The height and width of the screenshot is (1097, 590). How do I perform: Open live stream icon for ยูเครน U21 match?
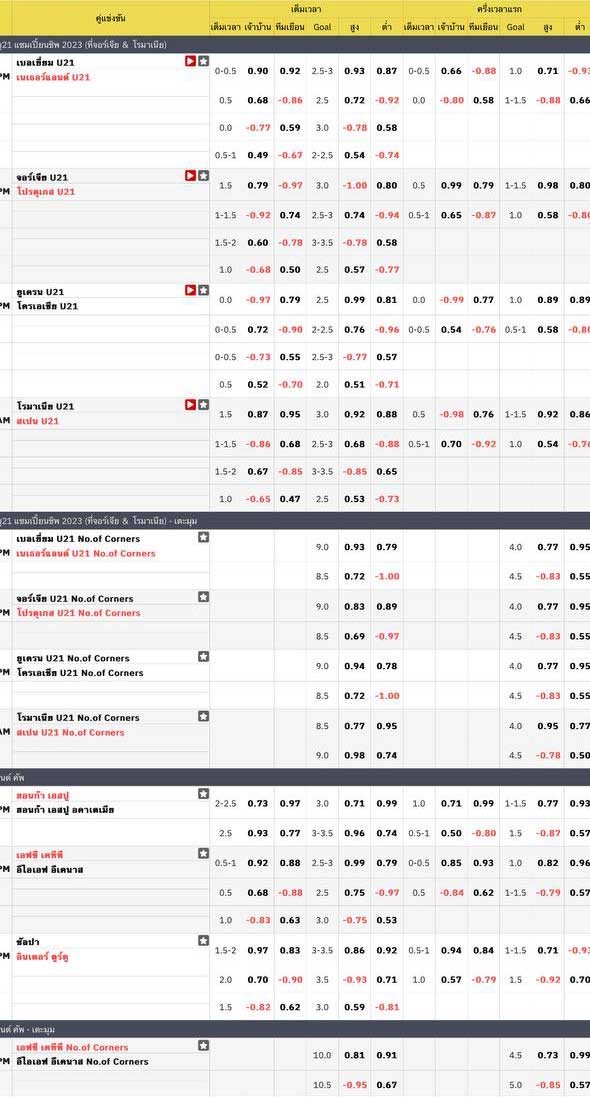coord(190,290)
